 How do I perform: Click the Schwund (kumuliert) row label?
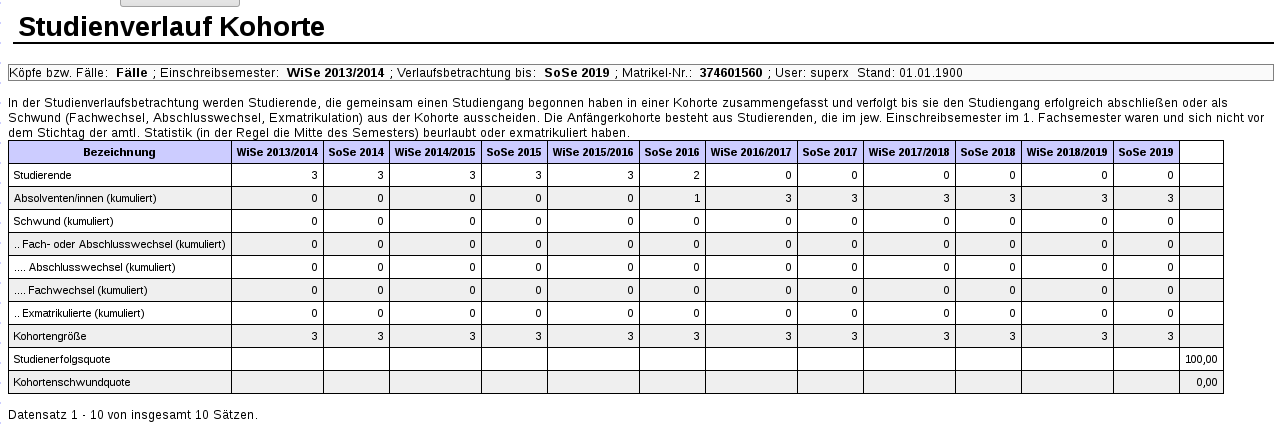pos(63,221)
